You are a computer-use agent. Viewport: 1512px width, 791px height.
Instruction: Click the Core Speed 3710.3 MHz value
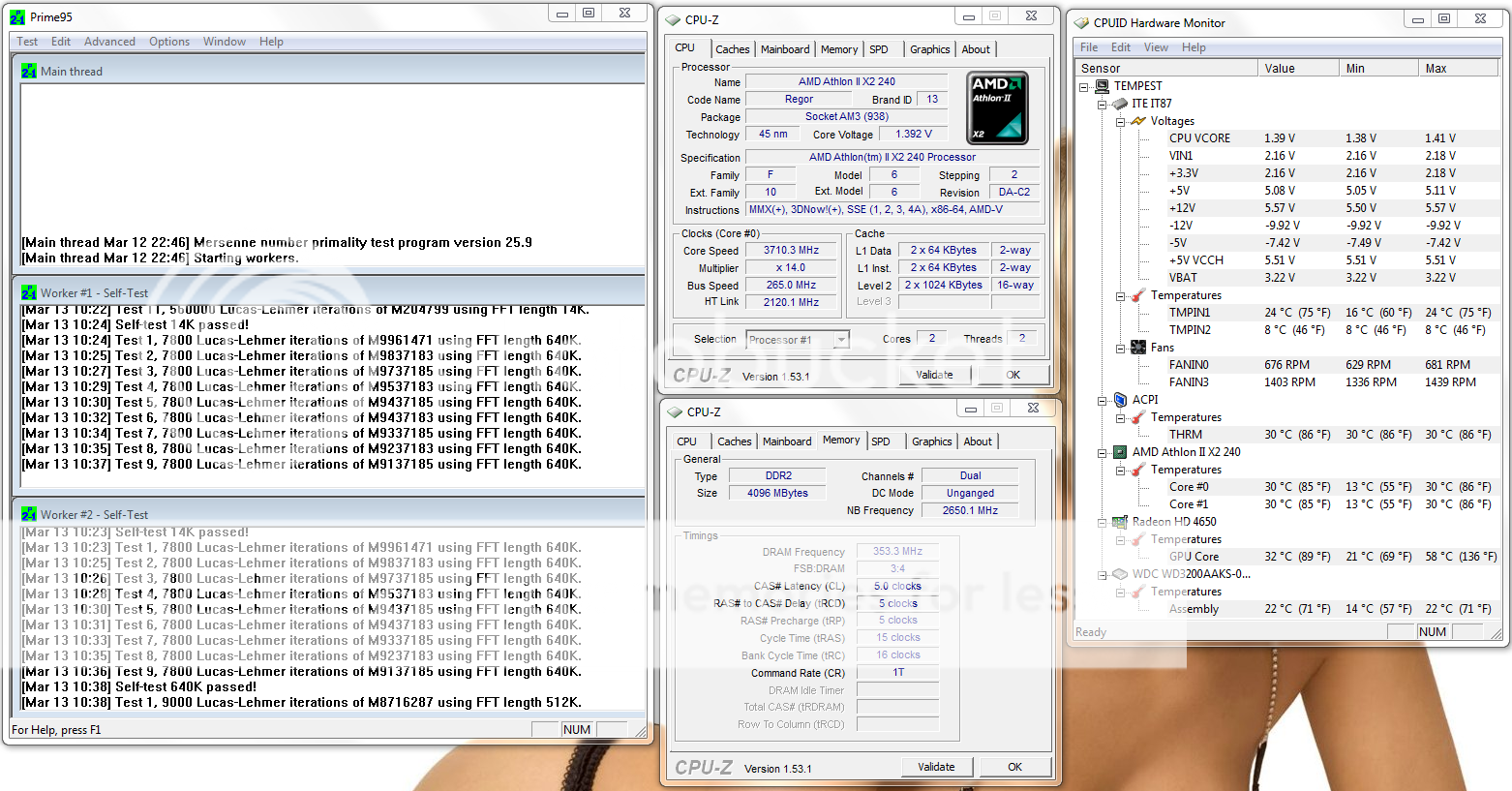point(792,250)
